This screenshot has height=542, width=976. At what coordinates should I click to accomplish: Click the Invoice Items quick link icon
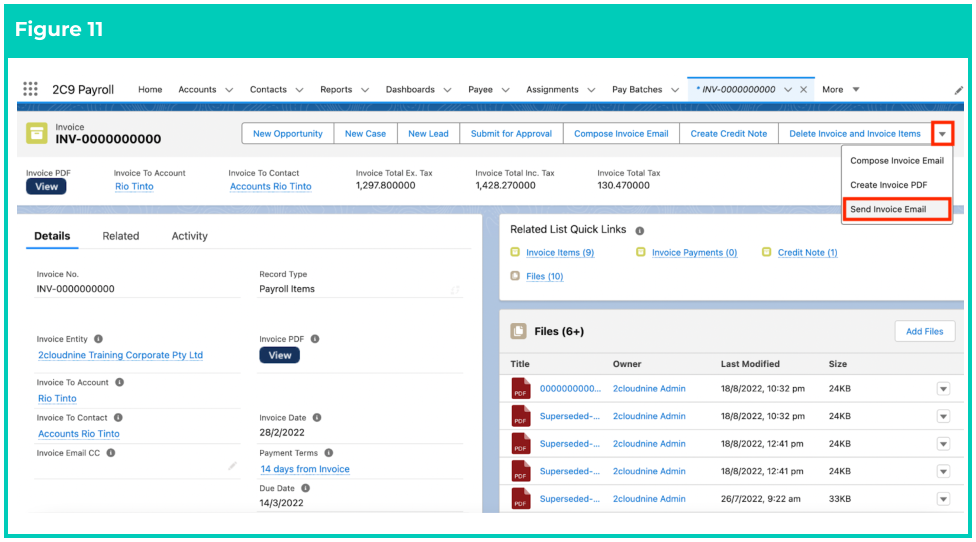click(515, 252)
